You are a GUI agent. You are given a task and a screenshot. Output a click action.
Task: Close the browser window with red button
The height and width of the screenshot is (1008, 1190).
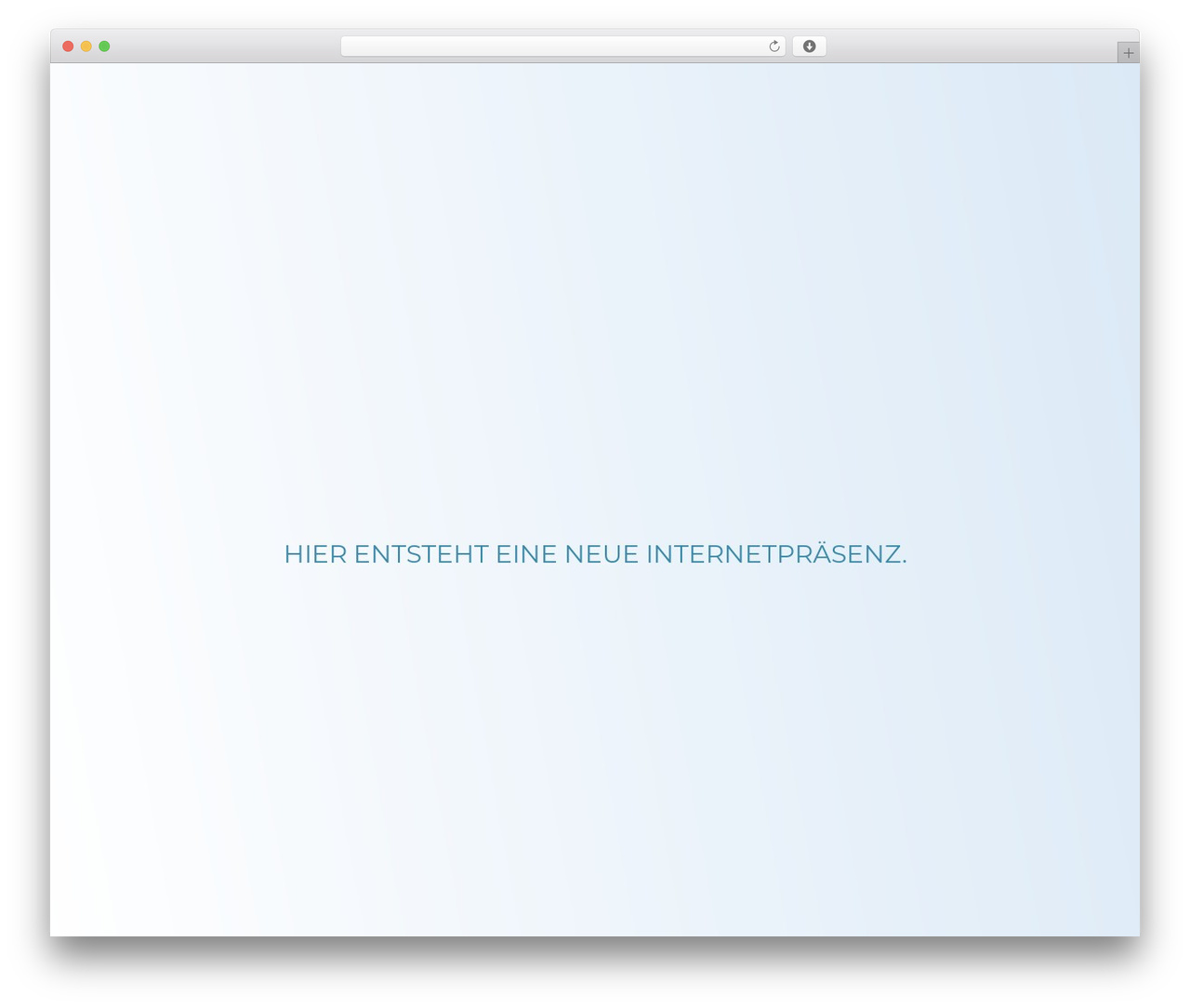tap(68, 46)
